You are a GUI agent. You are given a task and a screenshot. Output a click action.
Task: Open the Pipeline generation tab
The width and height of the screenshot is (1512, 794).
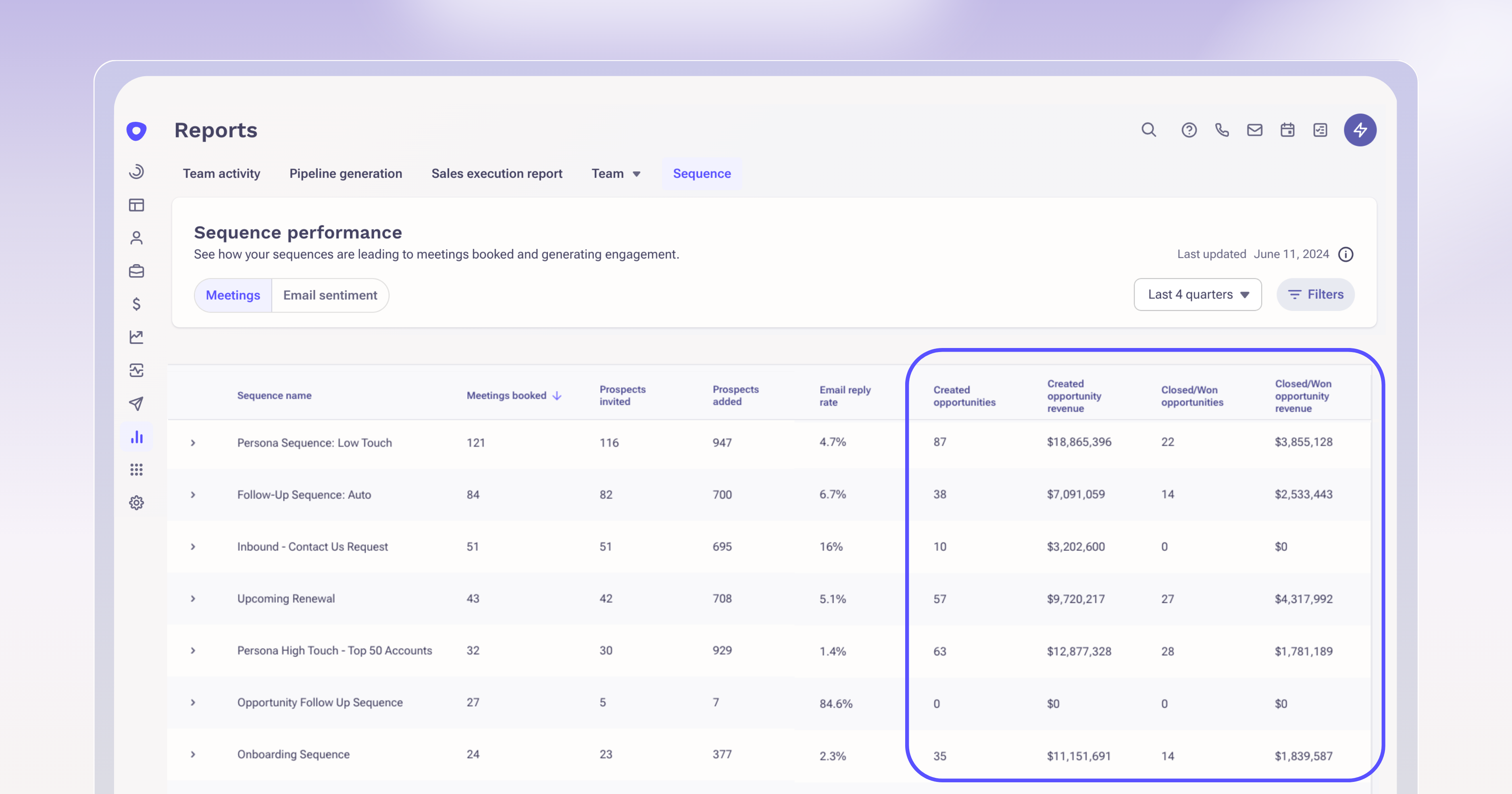346,173
